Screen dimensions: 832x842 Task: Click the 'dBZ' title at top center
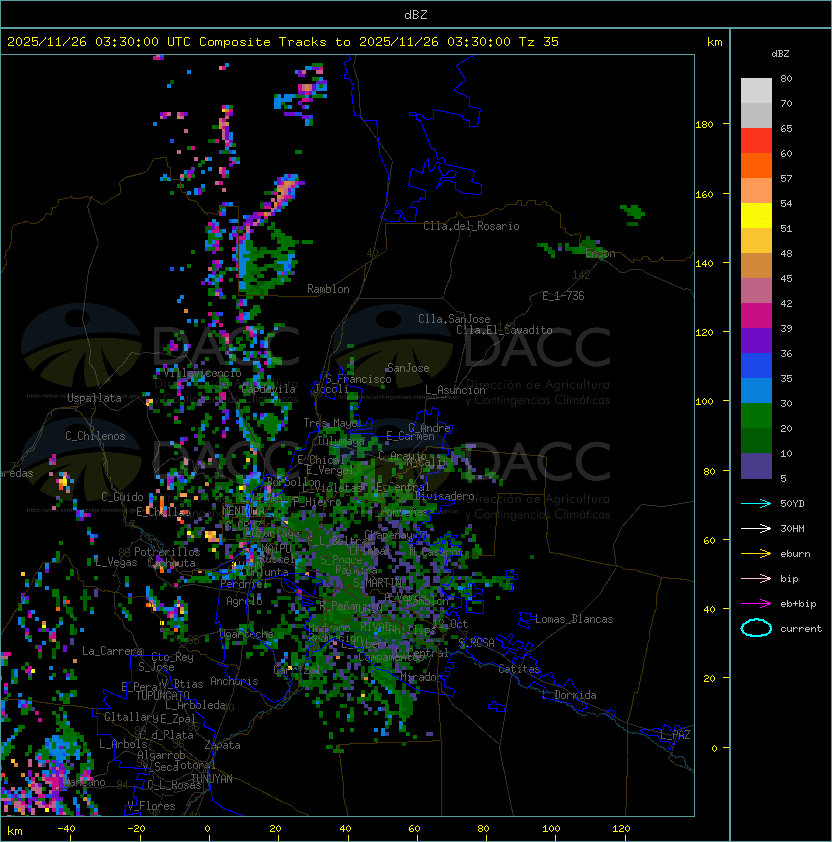(416, 15)
